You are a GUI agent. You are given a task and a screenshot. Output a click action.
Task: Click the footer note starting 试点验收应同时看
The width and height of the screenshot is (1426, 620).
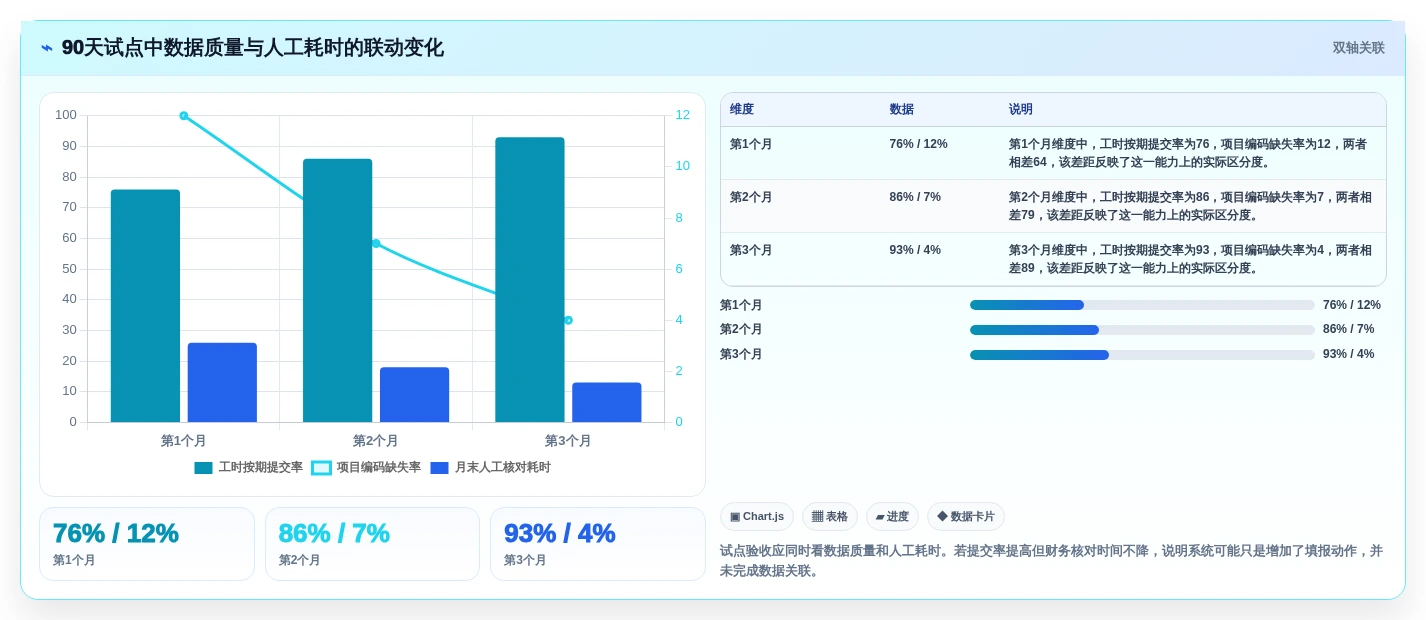point(1051,561)
